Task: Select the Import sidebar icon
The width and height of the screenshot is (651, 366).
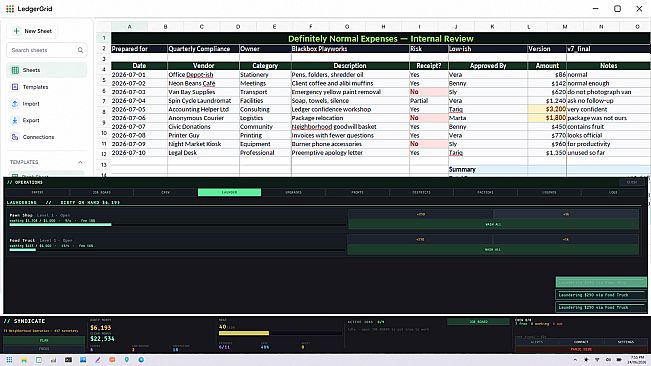Action: tap(15, 104)
